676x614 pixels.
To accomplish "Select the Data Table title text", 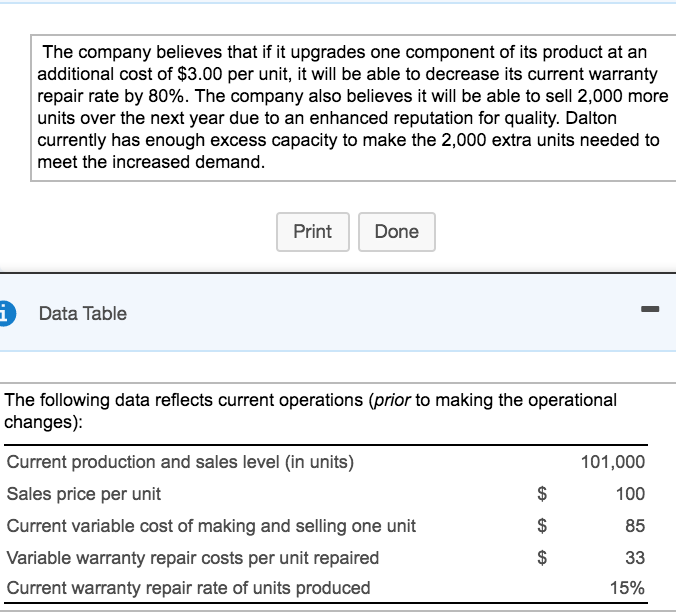I will (x=83, y=313).
